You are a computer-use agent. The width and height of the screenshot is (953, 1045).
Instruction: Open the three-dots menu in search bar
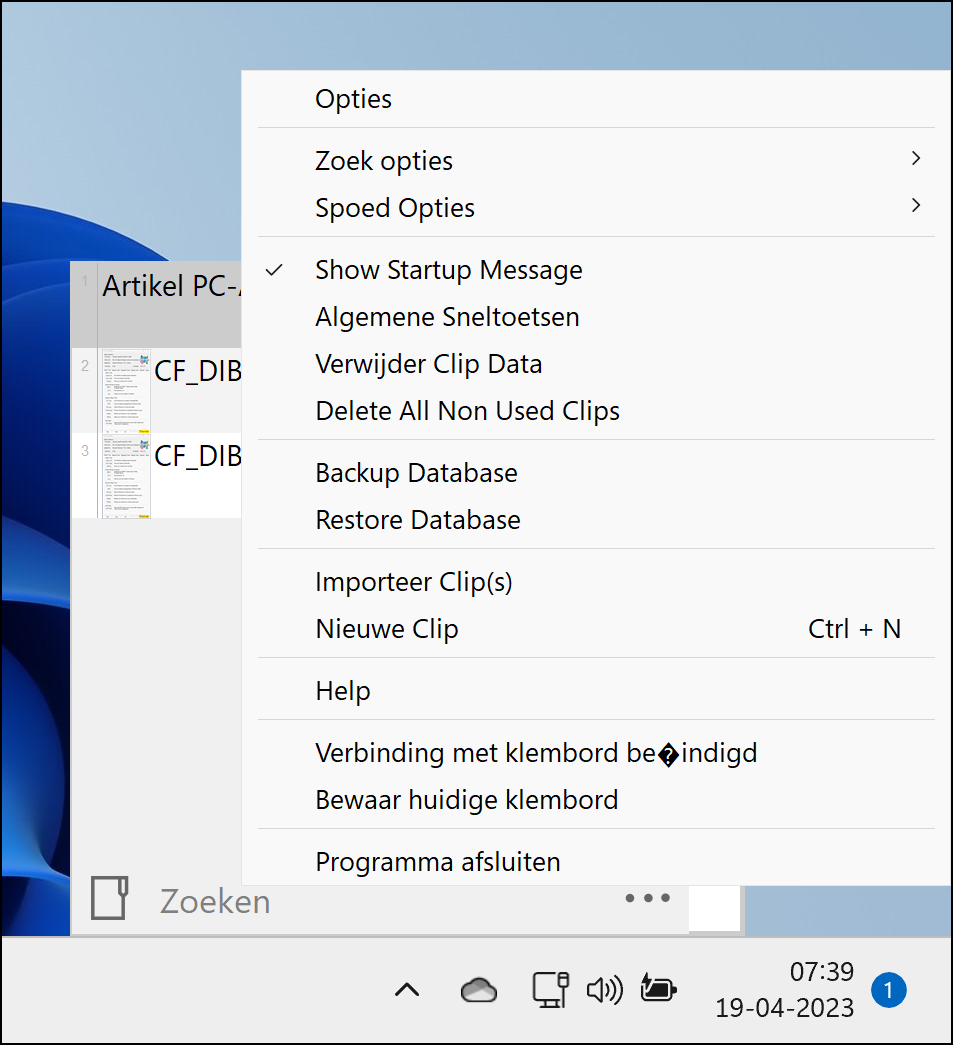(x=648, y=898)
